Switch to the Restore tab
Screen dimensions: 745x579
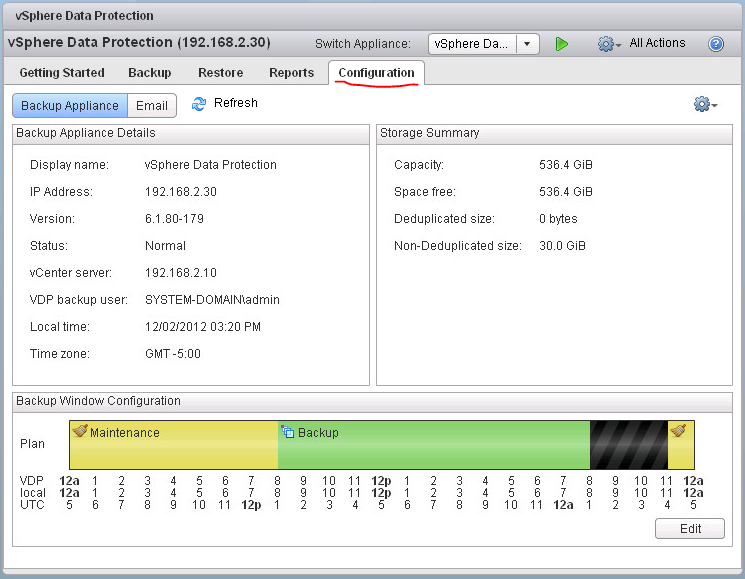220,73
